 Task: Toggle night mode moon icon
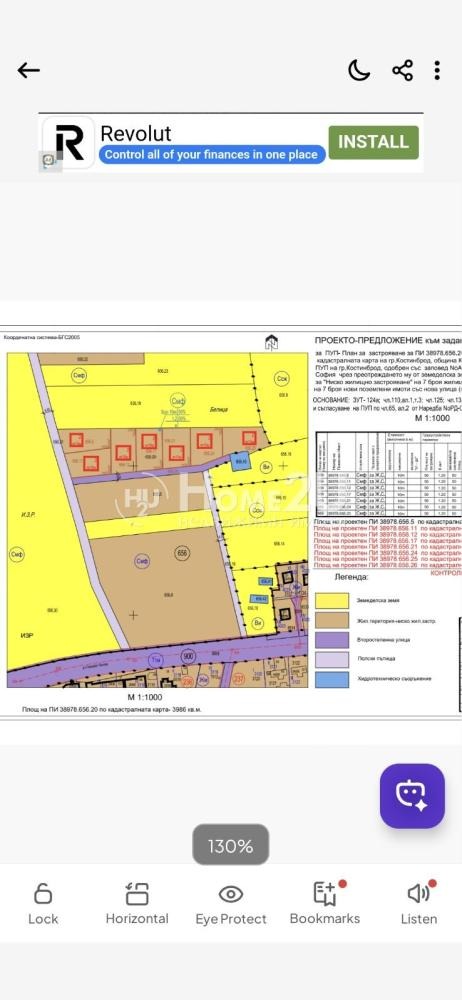pyautogui.click(x=359, y=70)
